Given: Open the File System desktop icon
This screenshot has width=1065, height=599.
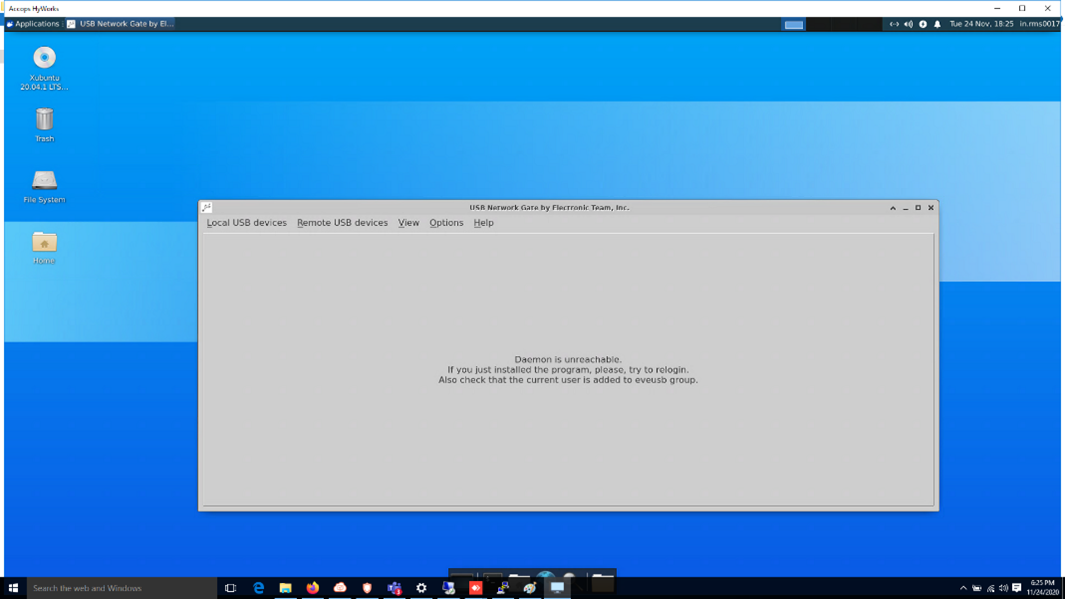Looking at the screenshot, I should tap(44, 181).
